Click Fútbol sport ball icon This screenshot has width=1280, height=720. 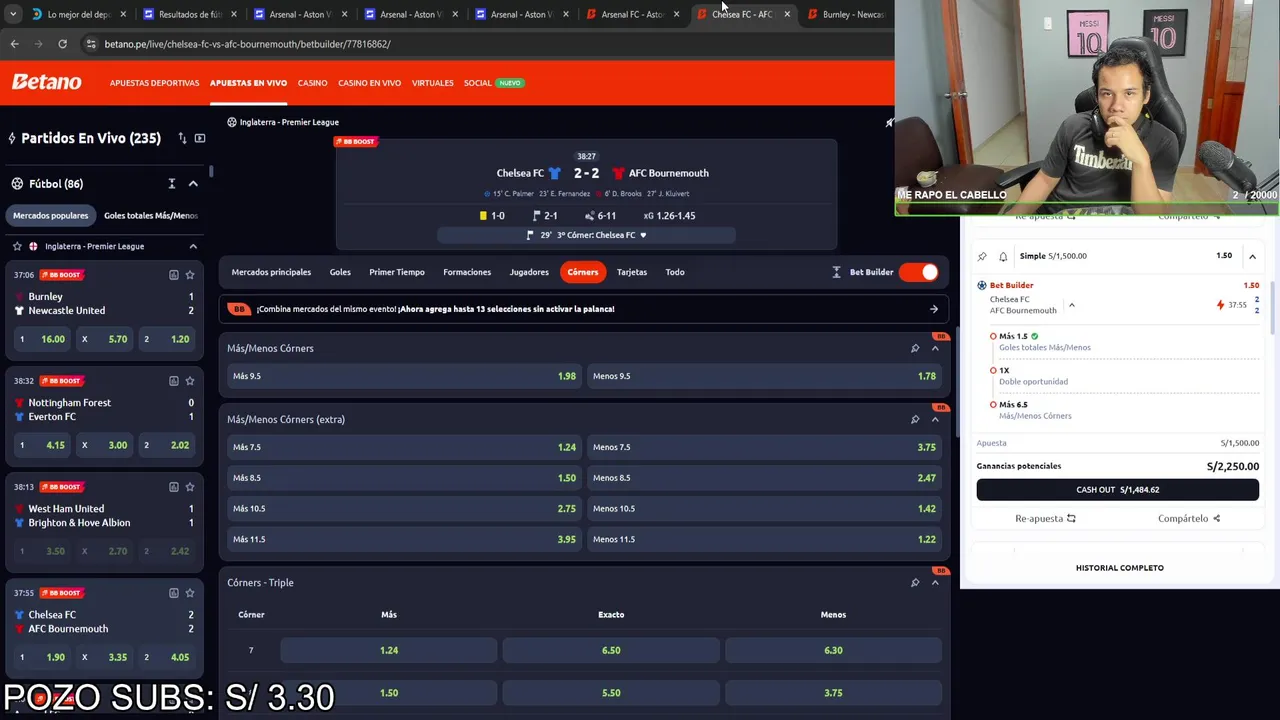(x=17, y=184)
